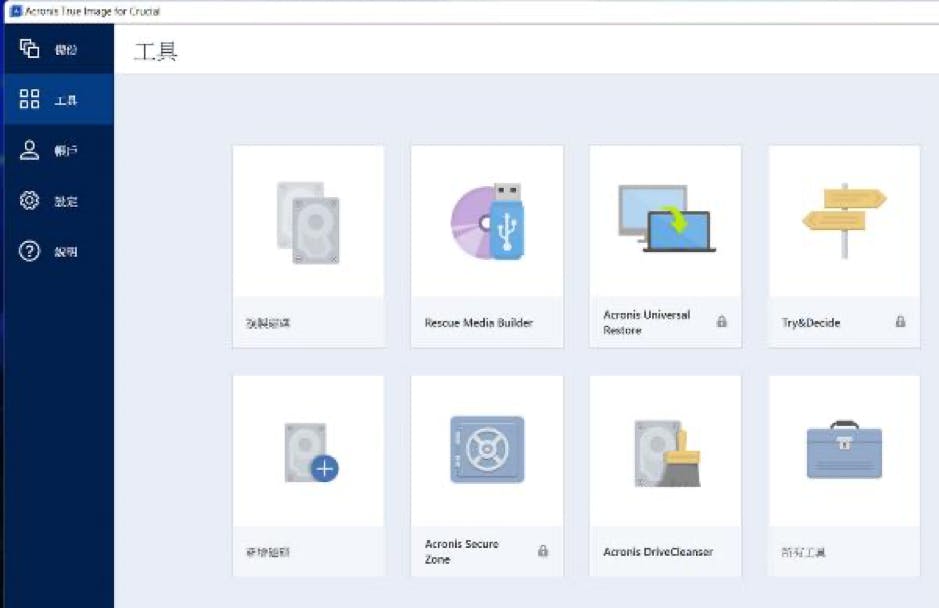939x608 pixels.
Task: Click the 'Acronis DriveCleanser' text label
Action: click(x=656, y=552)
